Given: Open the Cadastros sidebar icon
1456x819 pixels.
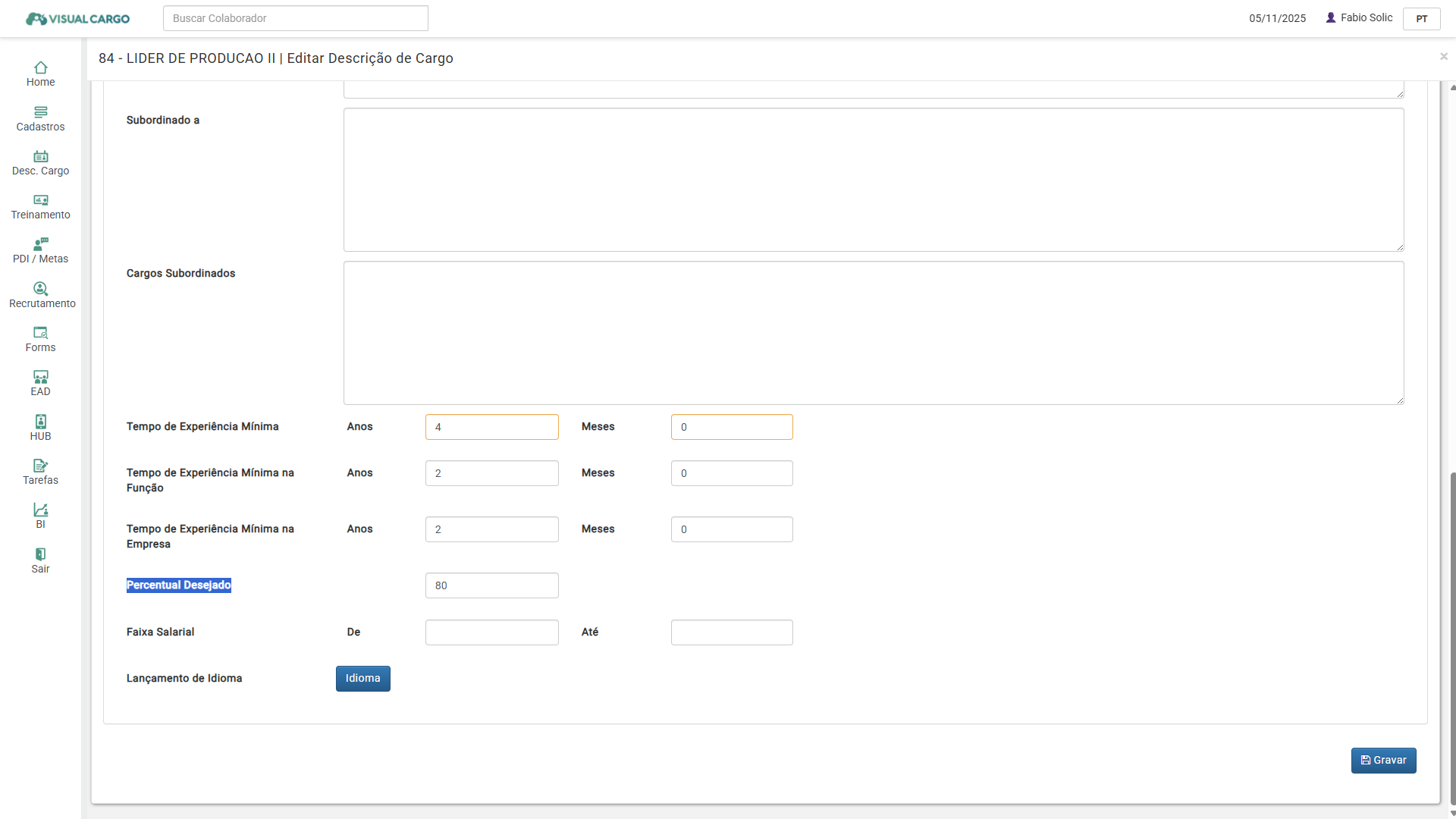Looking at the screenshot, I should (40, 112).
